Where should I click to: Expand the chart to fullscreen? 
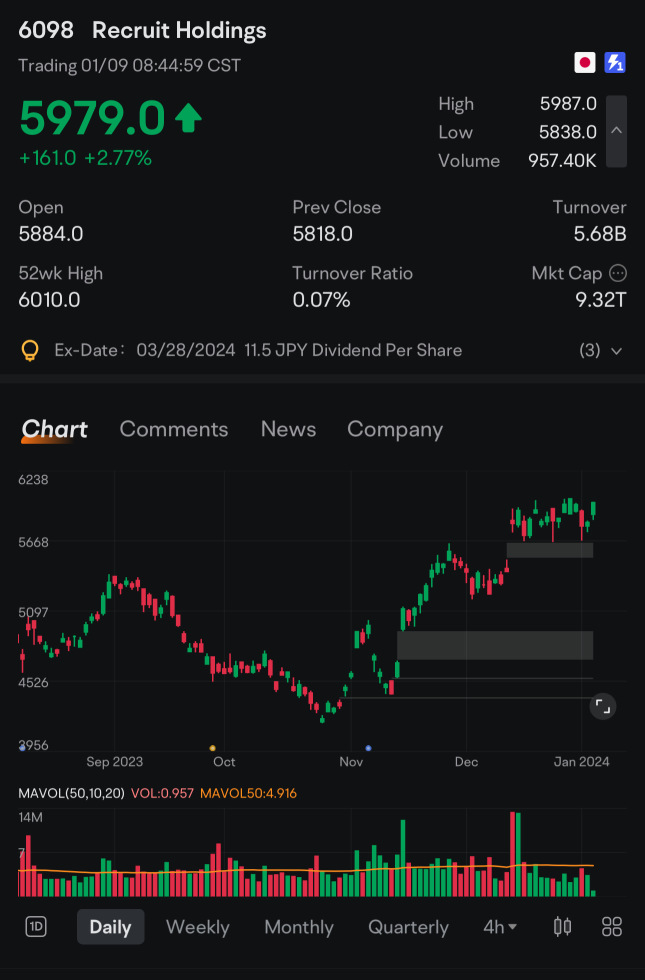point(602,707)
